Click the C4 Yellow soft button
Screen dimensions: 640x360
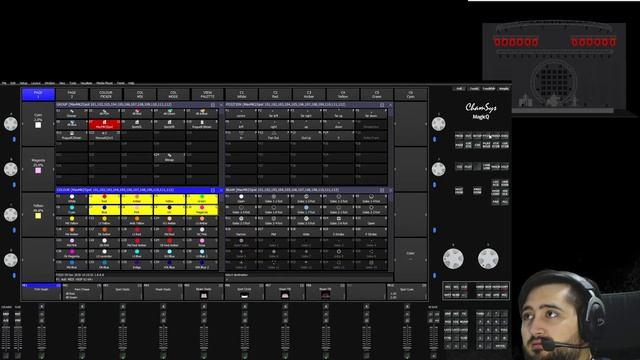pos(343,95)
